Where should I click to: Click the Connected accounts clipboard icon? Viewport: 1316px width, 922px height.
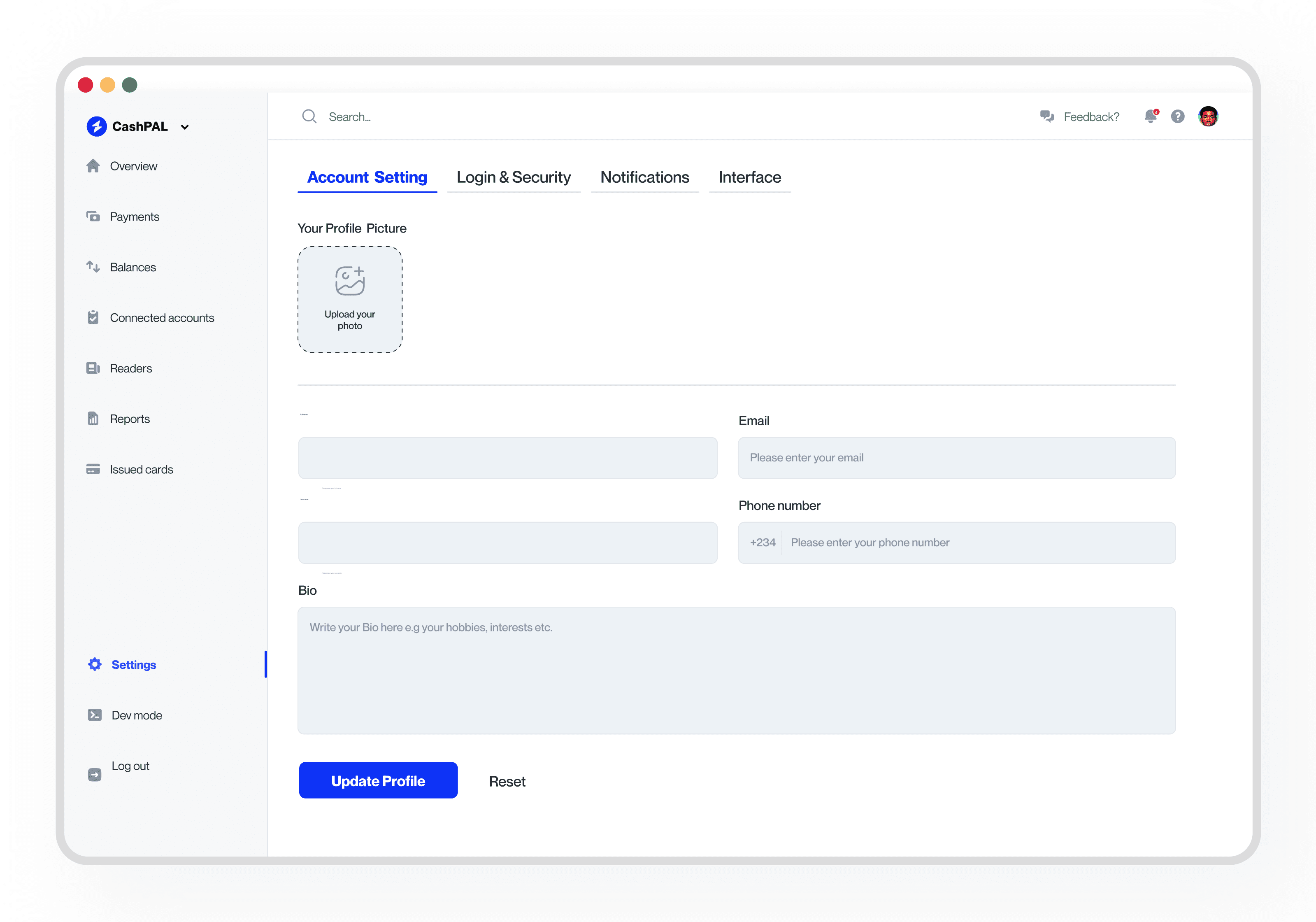(94, 317)
